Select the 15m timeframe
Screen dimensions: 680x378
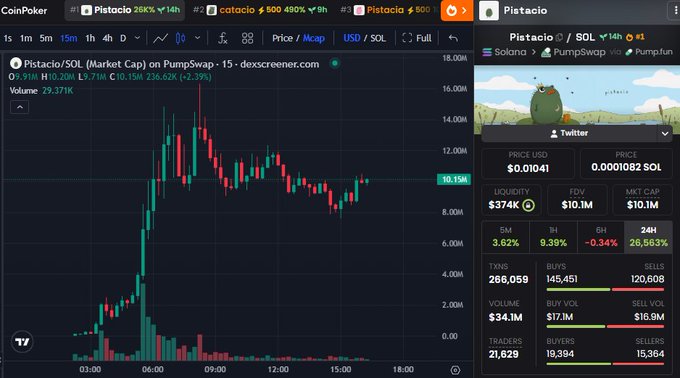pyautogui.click(x=69, y=39)
